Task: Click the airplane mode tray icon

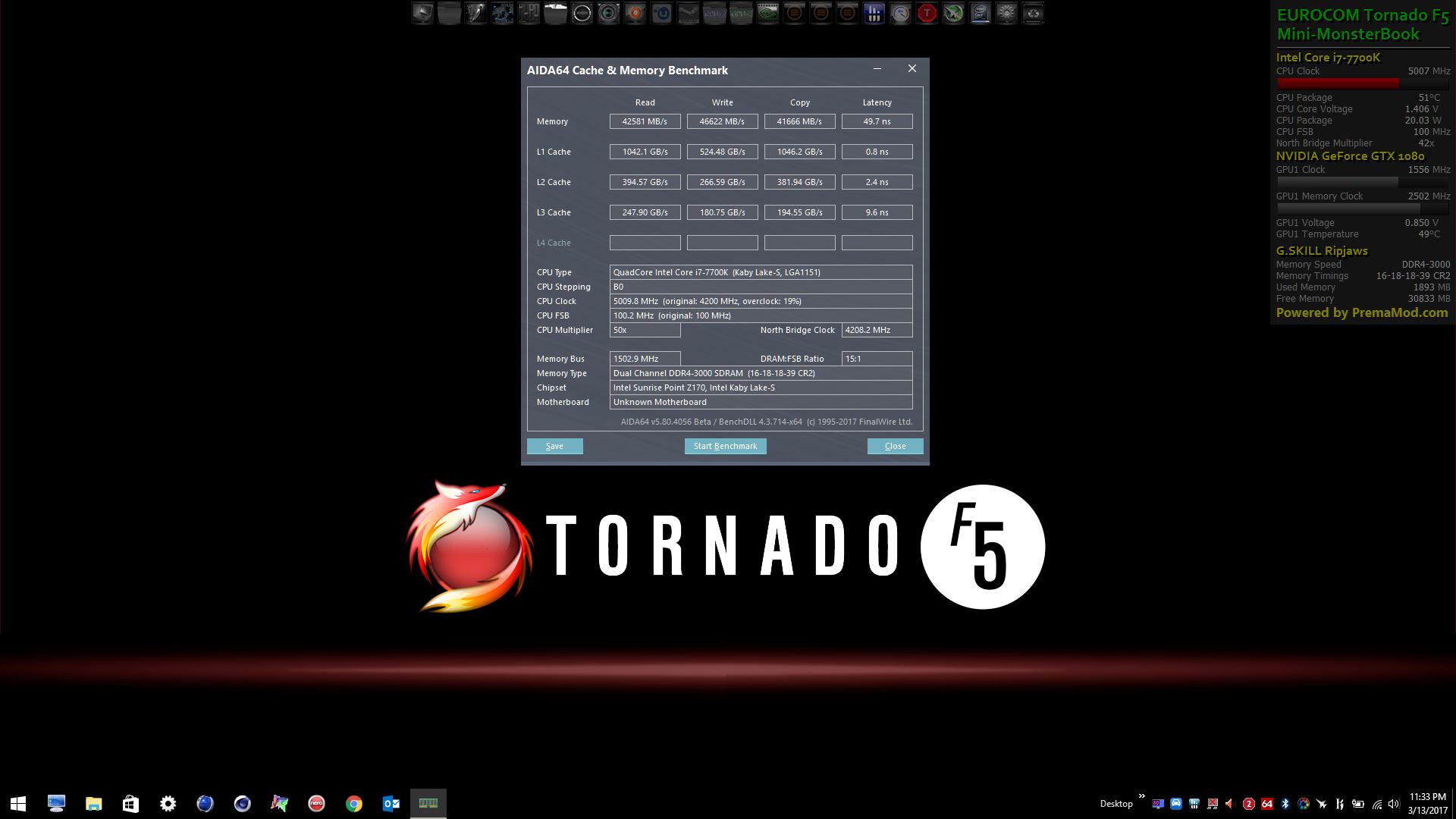Action: click(1321, 804)
